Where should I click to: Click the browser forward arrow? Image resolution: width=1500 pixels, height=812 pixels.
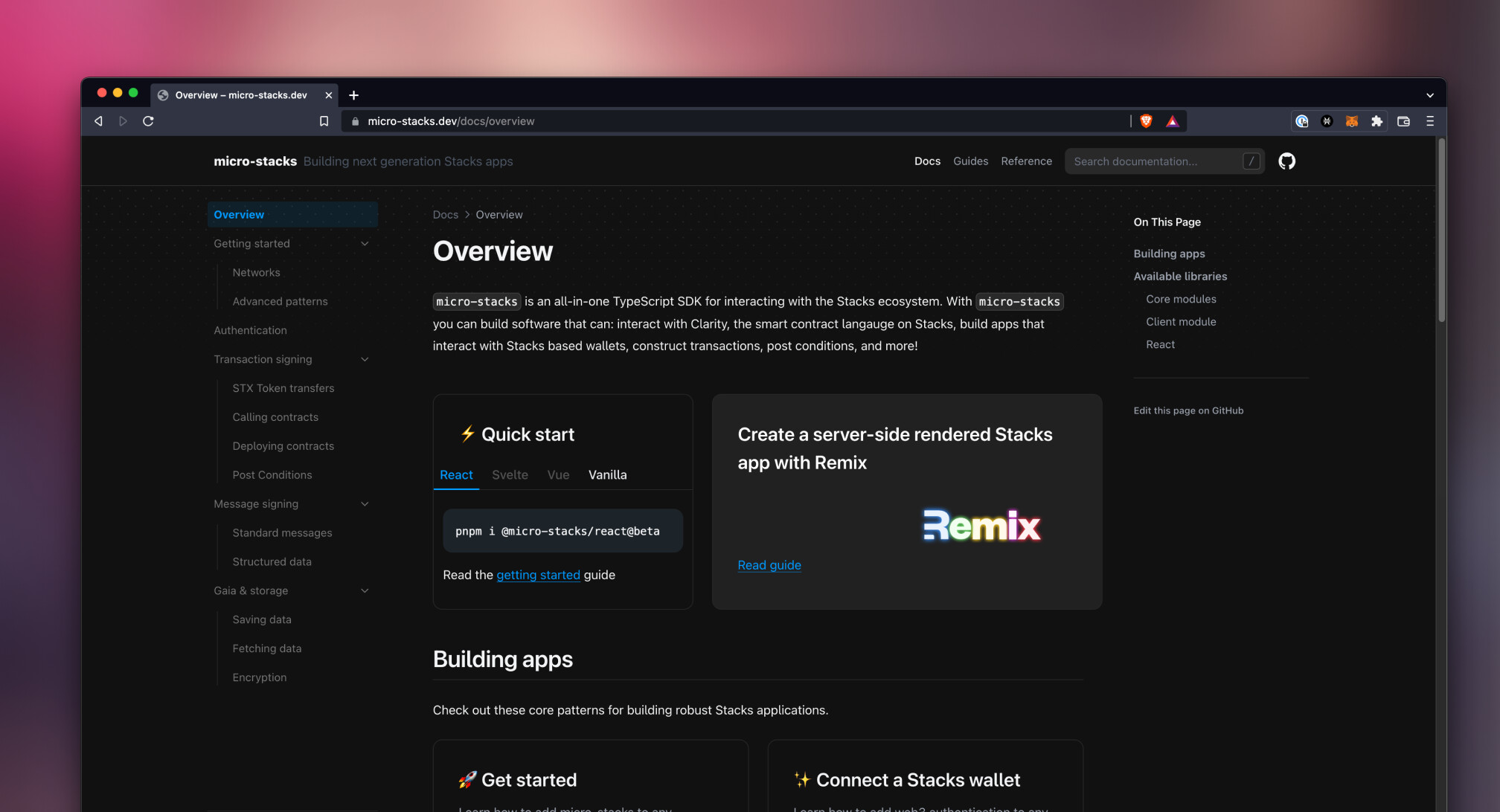[x=123, y=121]
